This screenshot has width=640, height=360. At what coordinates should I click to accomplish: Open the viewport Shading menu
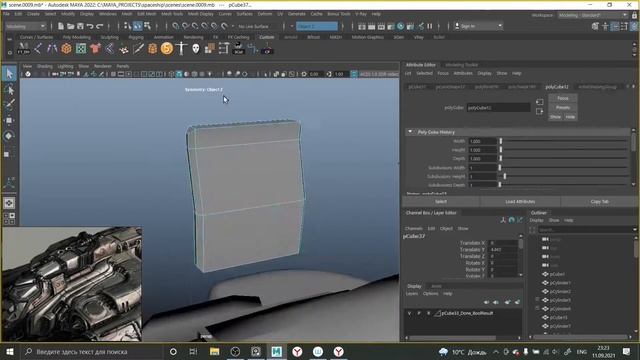click(x=44, y=66)
